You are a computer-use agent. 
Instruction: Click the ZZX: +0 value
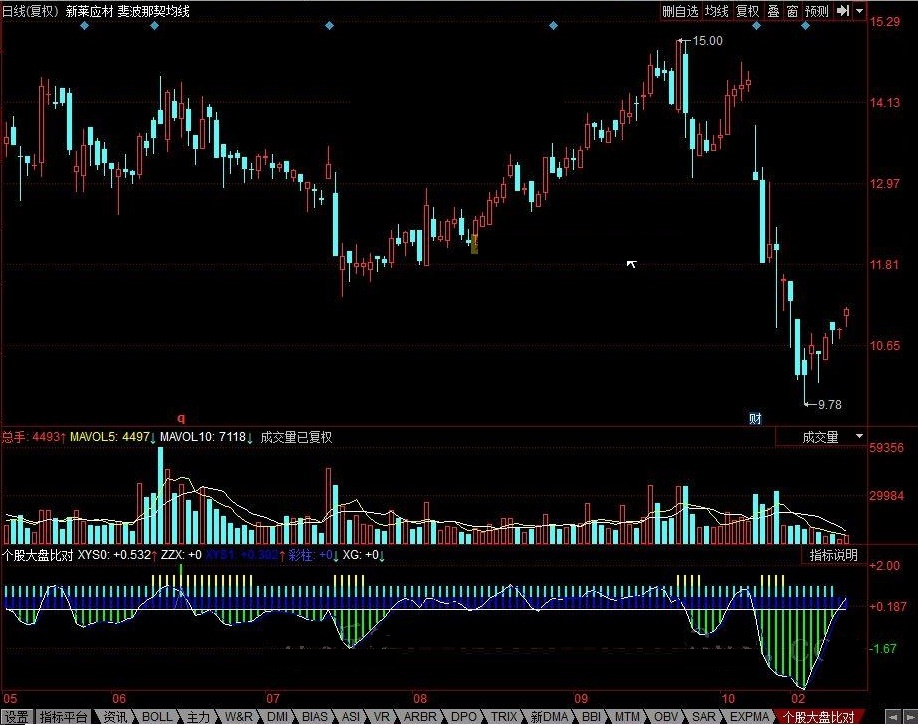click(x=181, y=555)
